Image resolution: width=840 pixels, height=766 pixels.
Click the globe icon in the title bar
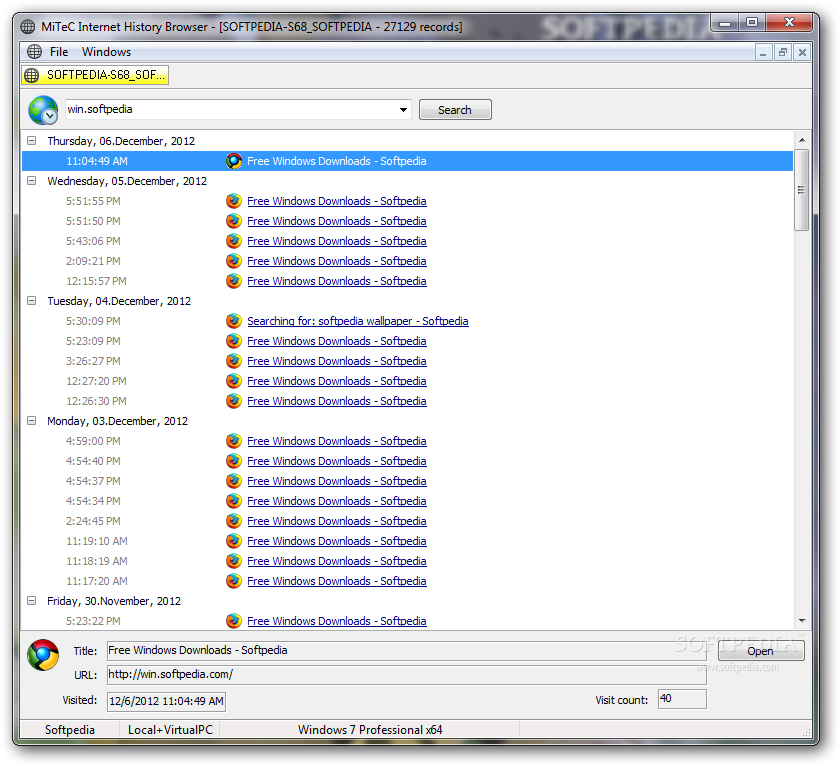(x=28, y=27)
